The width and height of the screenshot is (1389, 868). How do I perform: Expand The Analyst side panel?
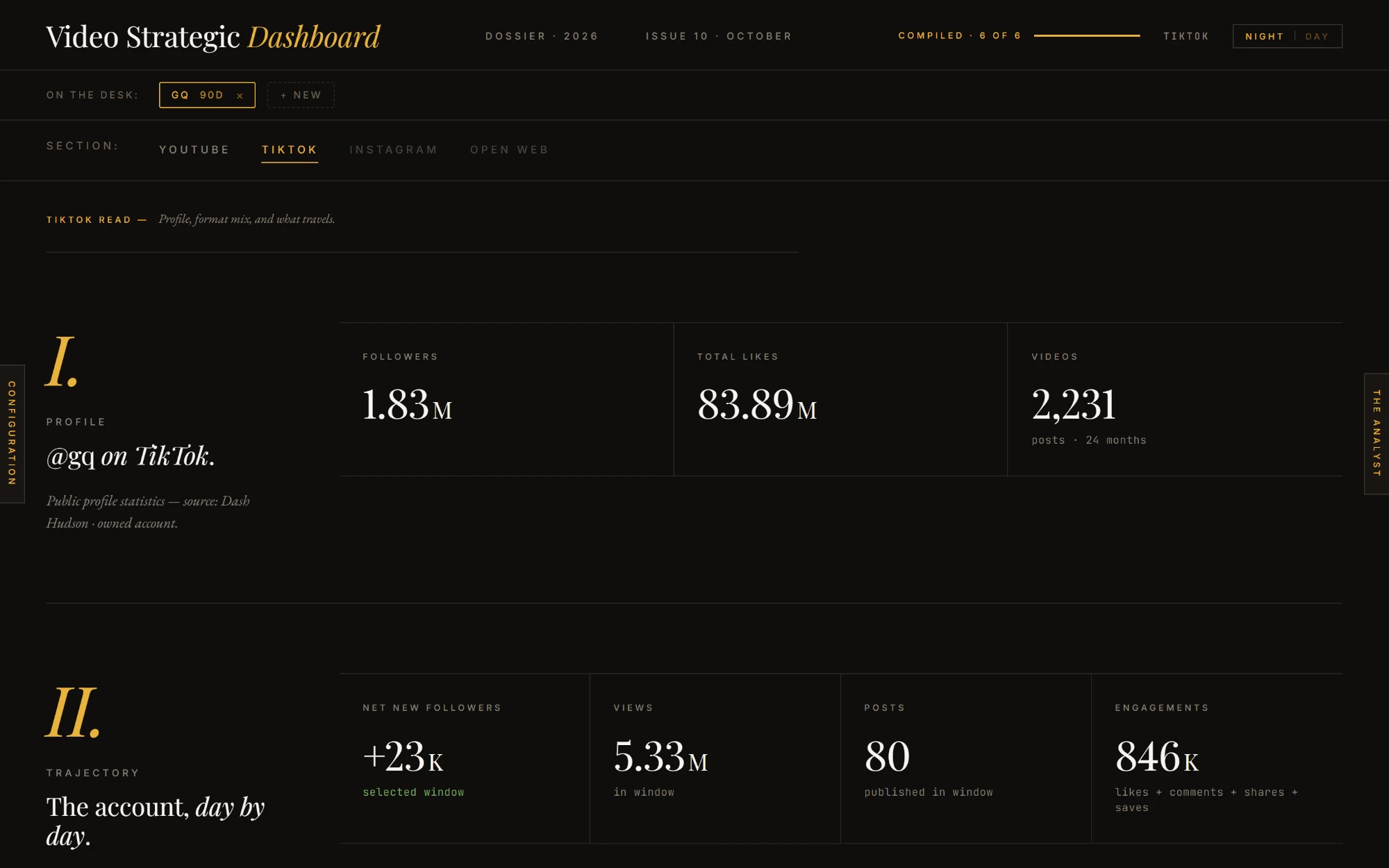(1376, 433)
